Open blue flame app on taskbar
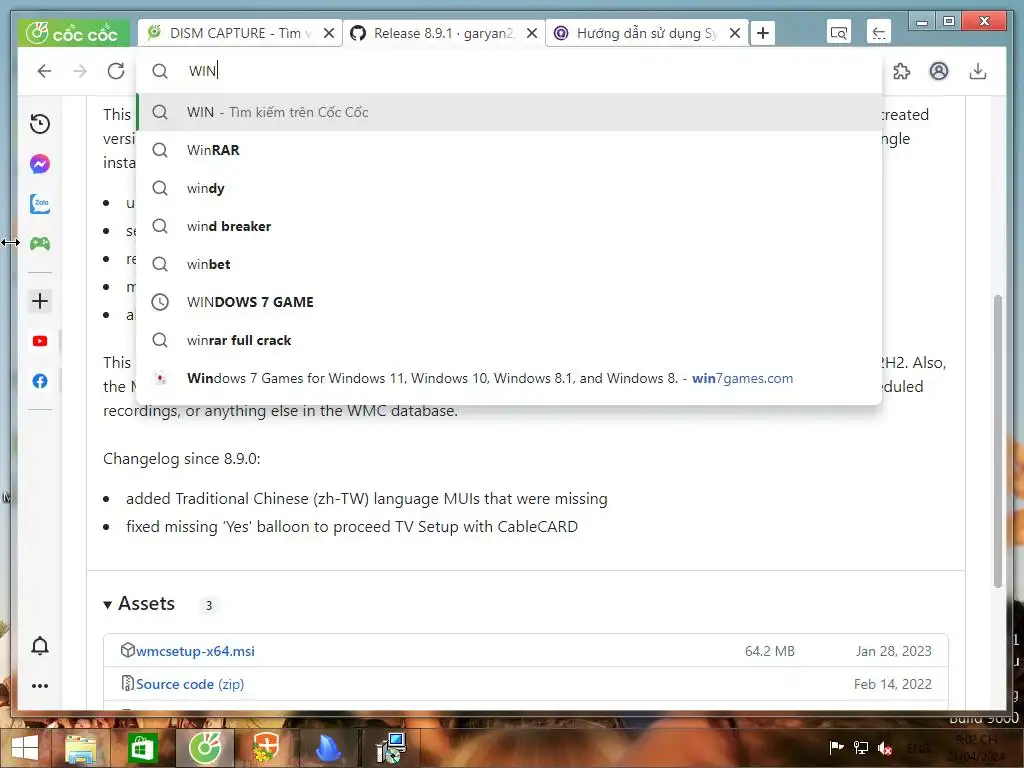Viewport: 1024px width, 768px height. pos(328,748)
